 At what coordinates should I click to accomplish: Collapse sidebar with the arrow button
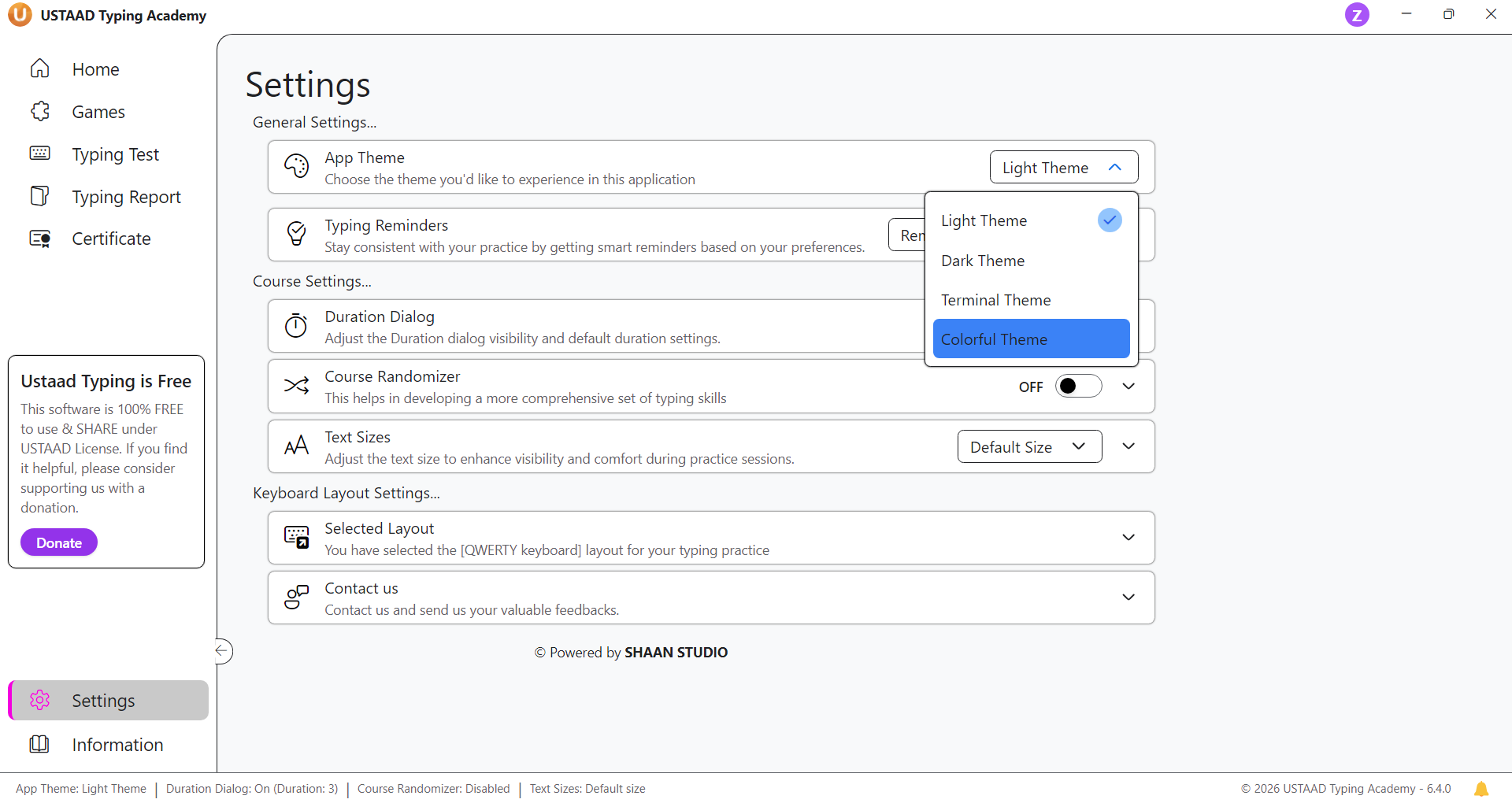(x=223, y=651)
